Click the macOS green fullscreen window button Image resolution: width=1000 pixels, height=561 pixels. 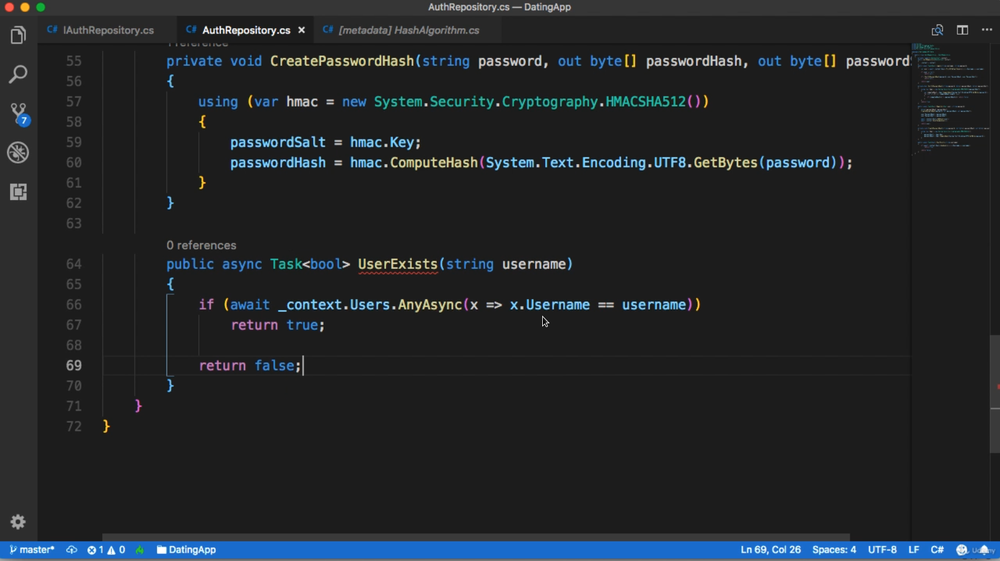tap(41, 7)
